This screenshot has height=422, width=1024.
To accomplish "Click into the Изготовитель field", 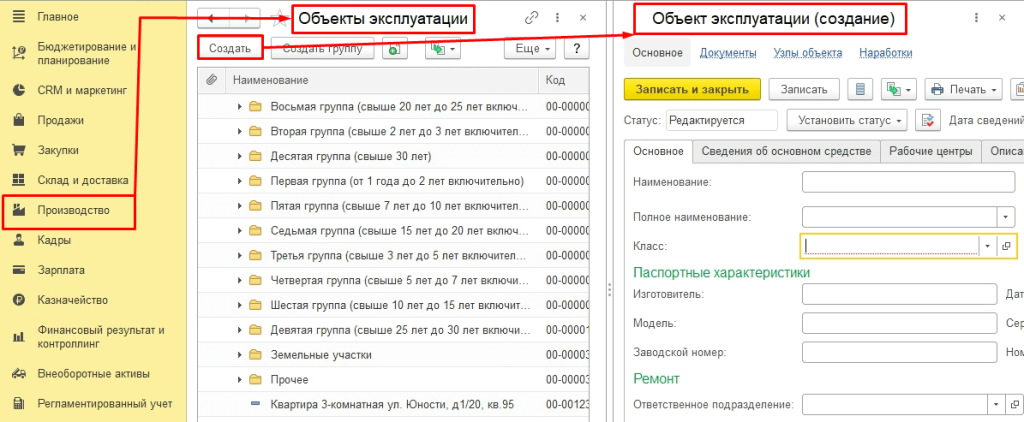I will click(899, 294).
